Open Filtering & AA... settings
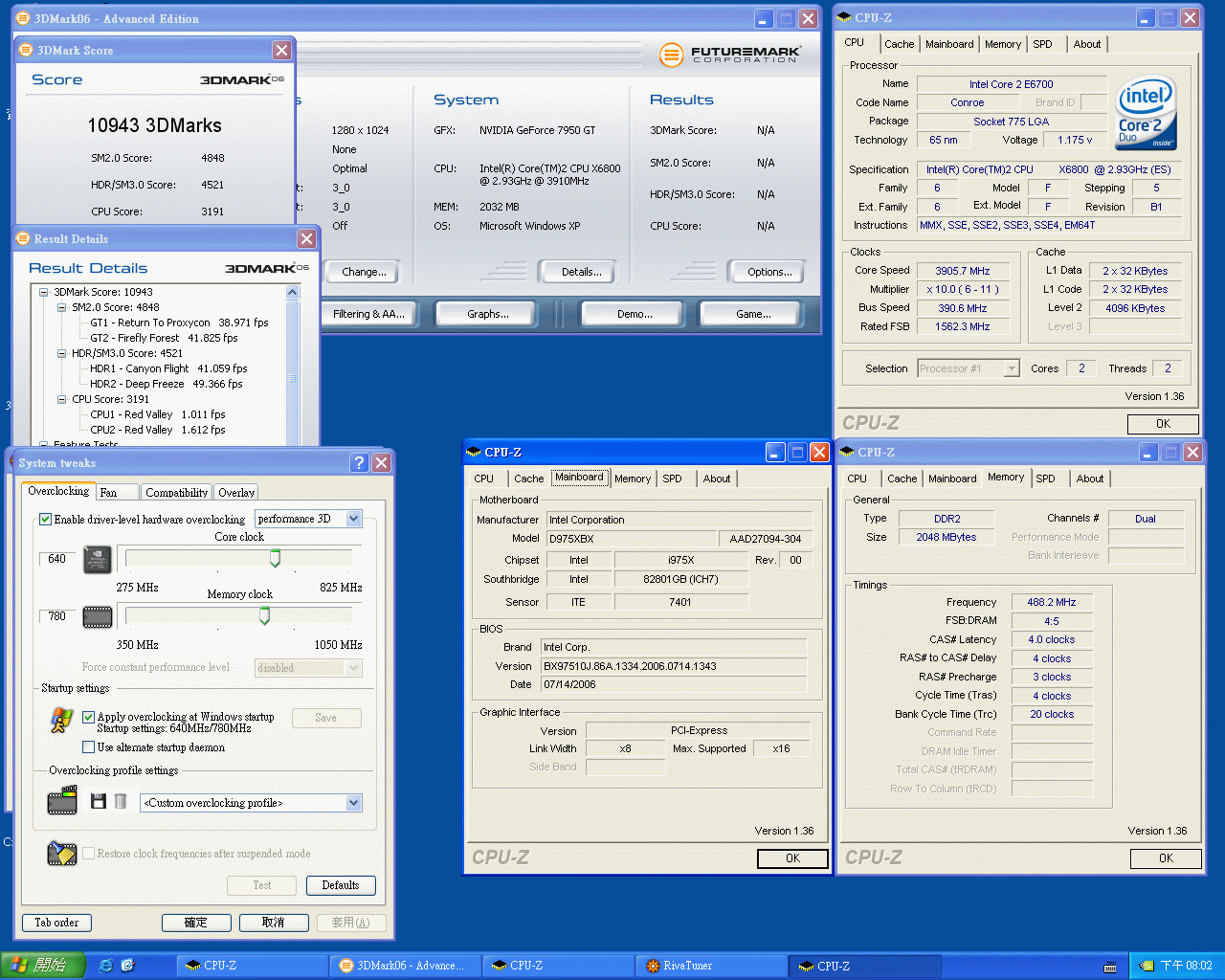 (368, 314)
